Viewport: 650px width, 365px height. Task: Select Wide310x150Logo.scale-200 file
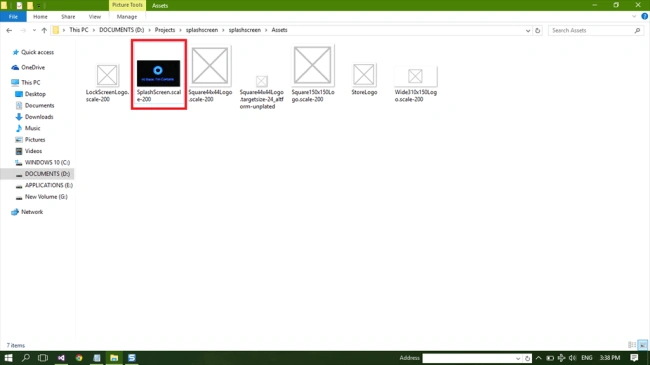(415, 84)
